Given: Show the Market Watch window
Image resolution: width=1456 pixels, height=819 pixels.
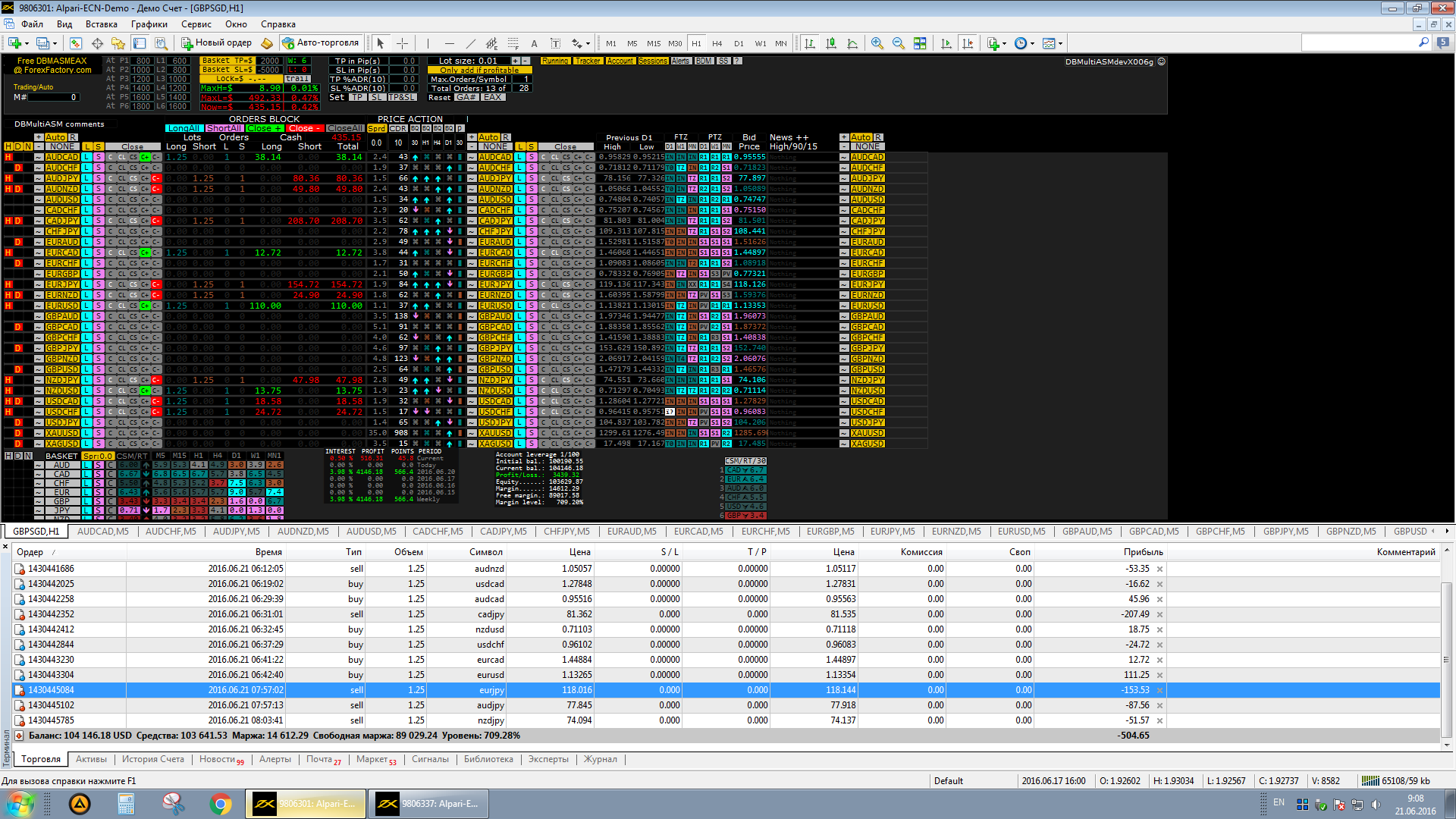Looking at the screenshot, I should pyautogui.click(x=75, y=43).
